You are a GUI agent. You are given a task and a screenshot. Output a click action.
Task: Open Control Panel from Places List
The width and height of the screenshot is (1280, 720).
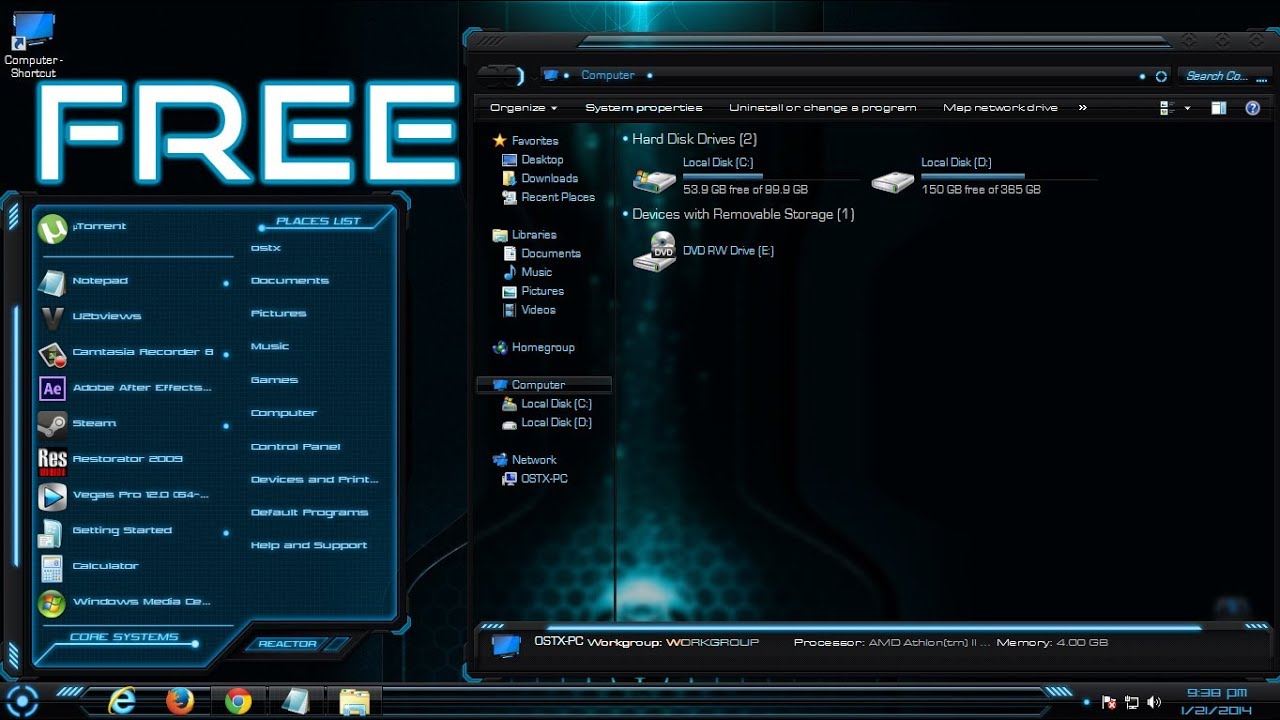(x=295, y=447)
